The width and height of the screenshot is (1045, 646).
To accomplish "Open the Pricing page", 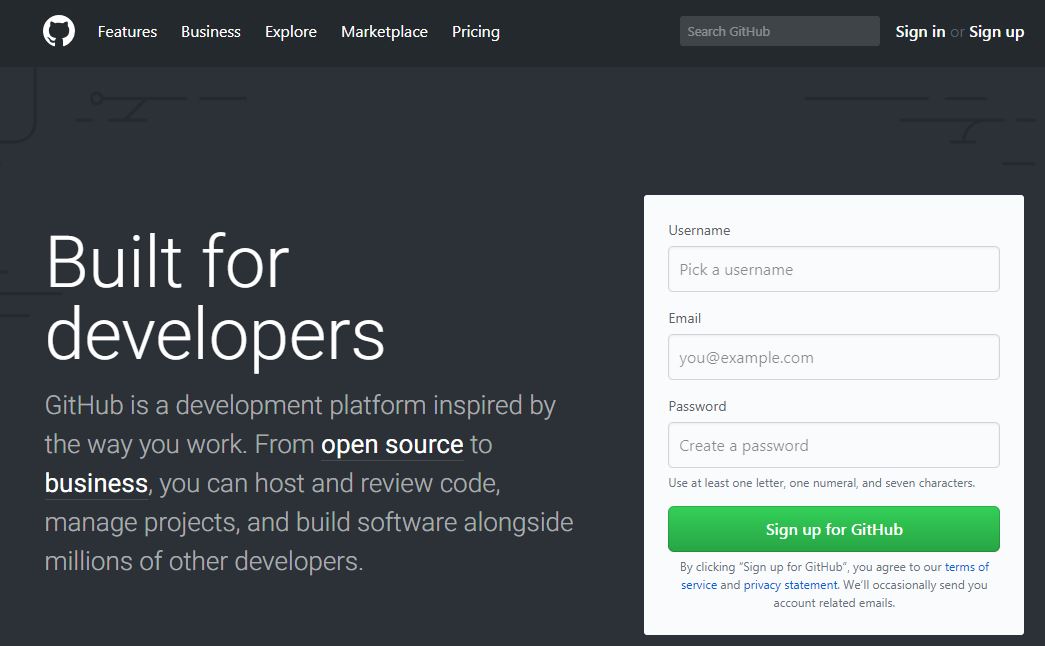I will point(475,32).
